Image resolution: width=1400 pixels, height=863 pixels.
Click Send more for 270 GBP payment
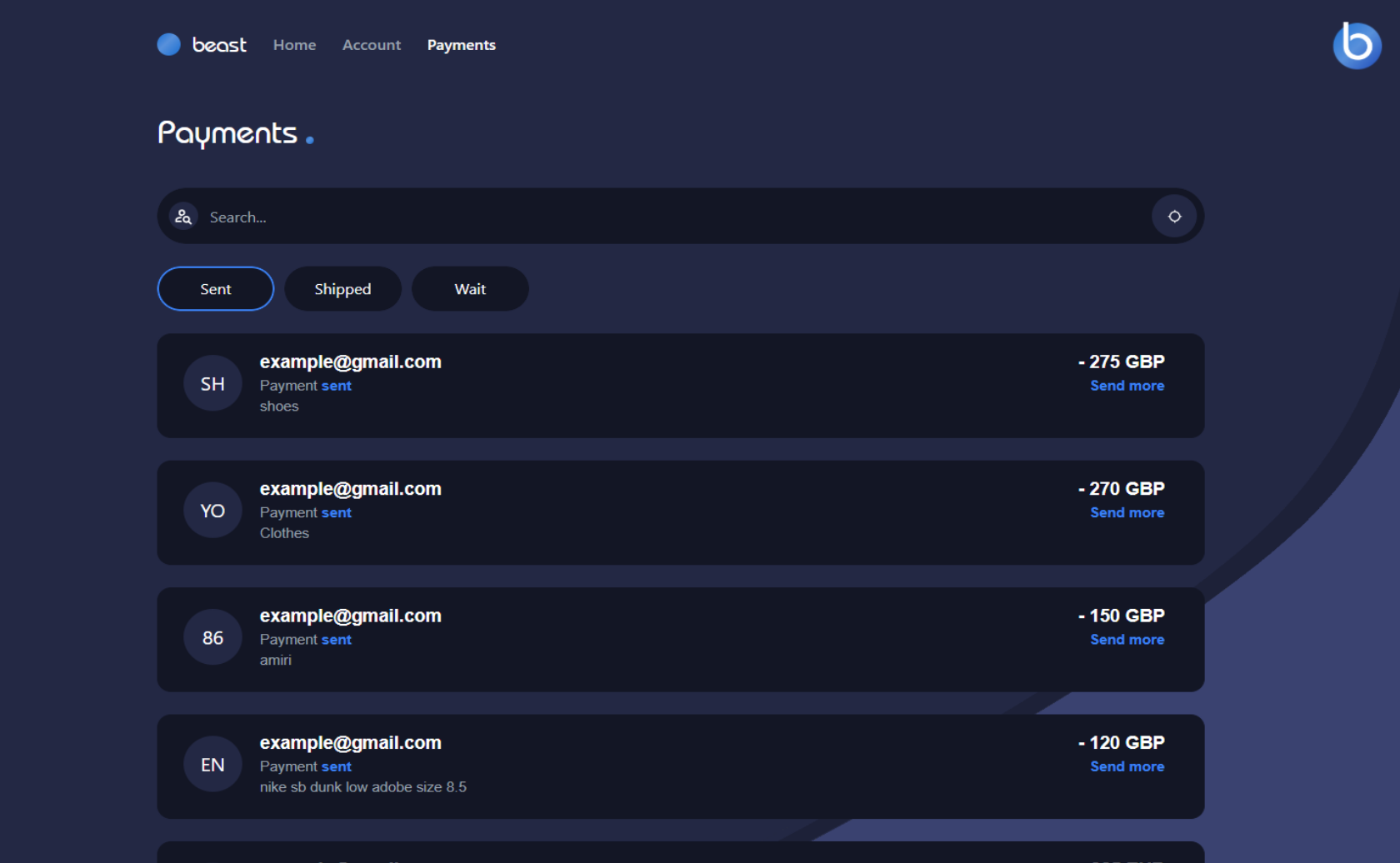pyautogui.click(x=1127, y=512)
